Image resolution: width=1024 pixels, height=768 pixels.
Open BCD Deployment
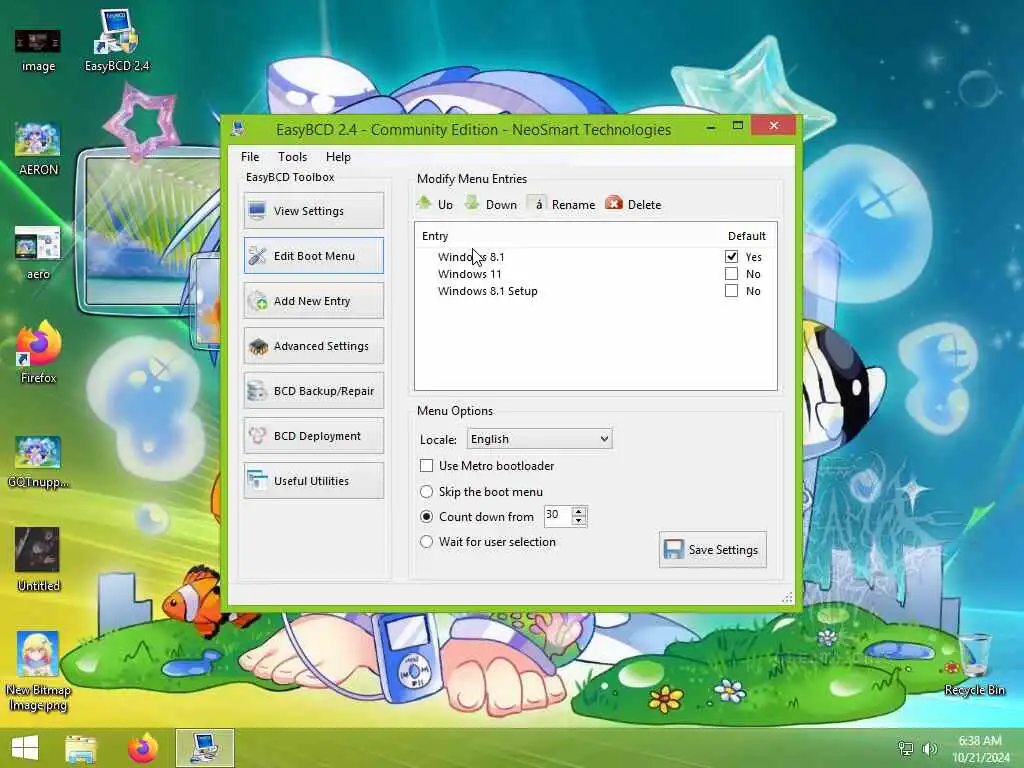point(314,436)
